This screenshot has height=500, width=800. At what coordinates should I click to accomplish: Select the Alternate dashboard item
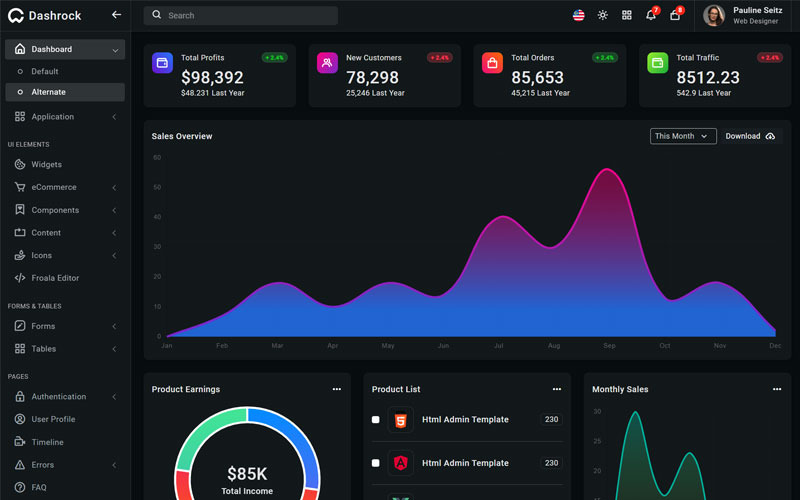coord(65,92)
